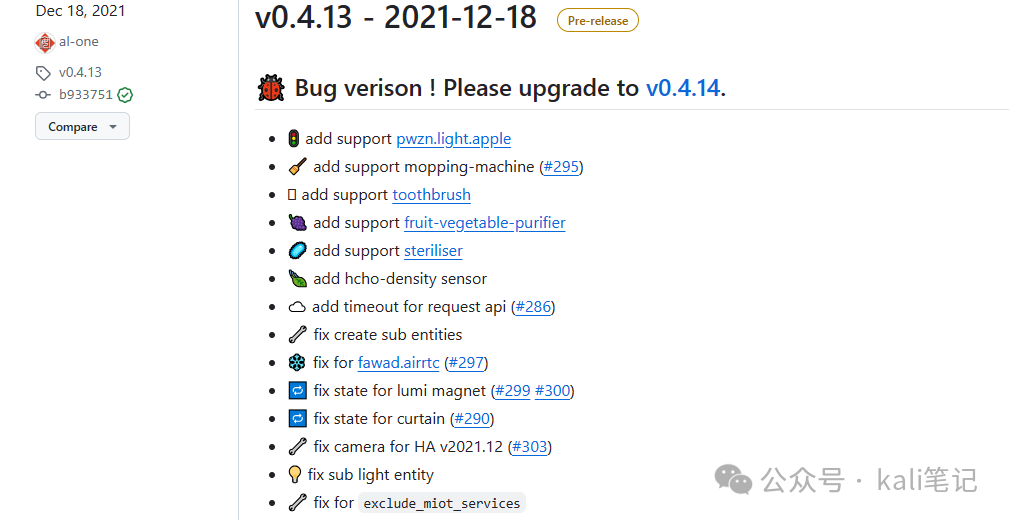Click the WeChat logo in the watermark
The image size is (1009, 520).
coord(733,479)
